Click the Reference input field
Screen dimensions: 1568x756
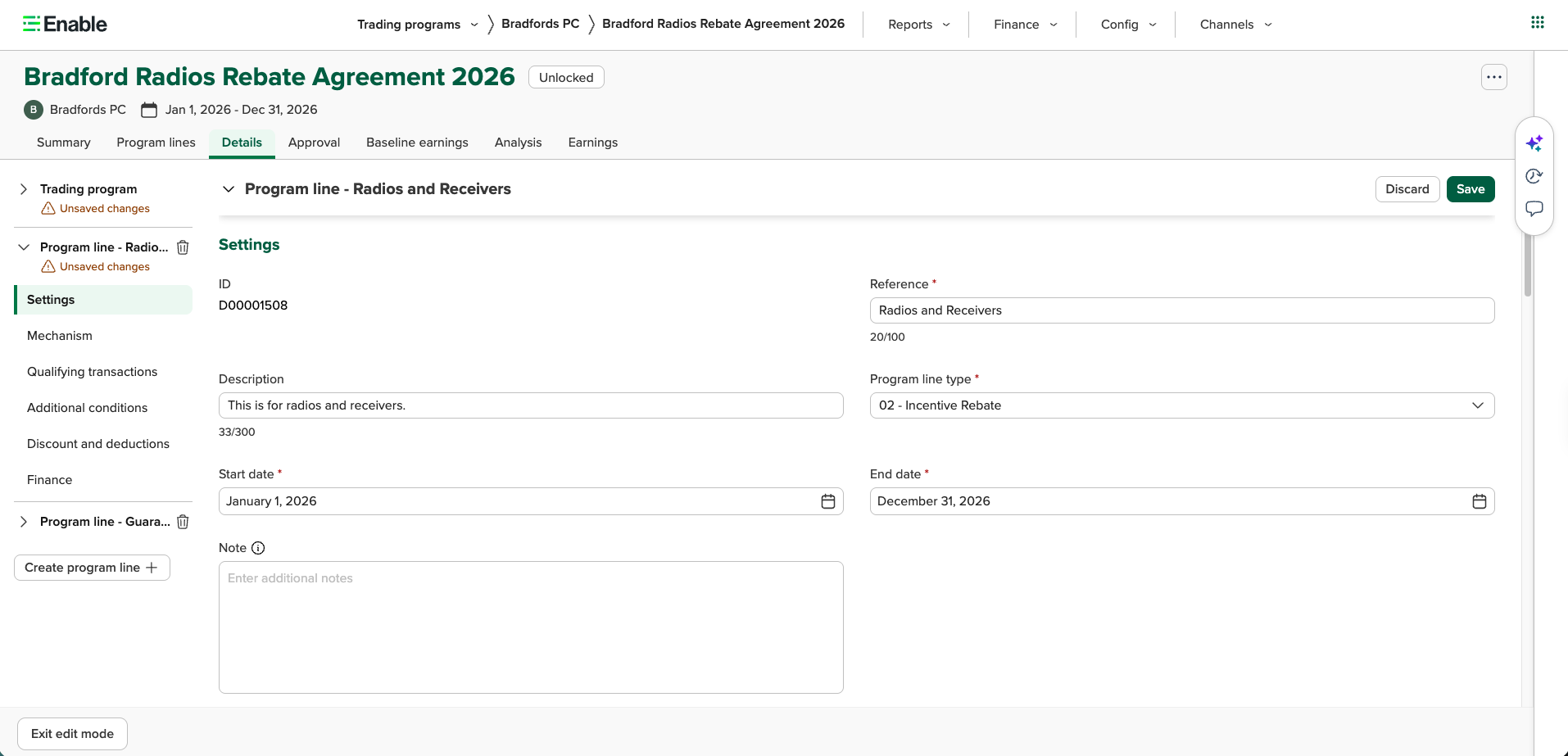pyautogui.click(x=1182, y=310)
